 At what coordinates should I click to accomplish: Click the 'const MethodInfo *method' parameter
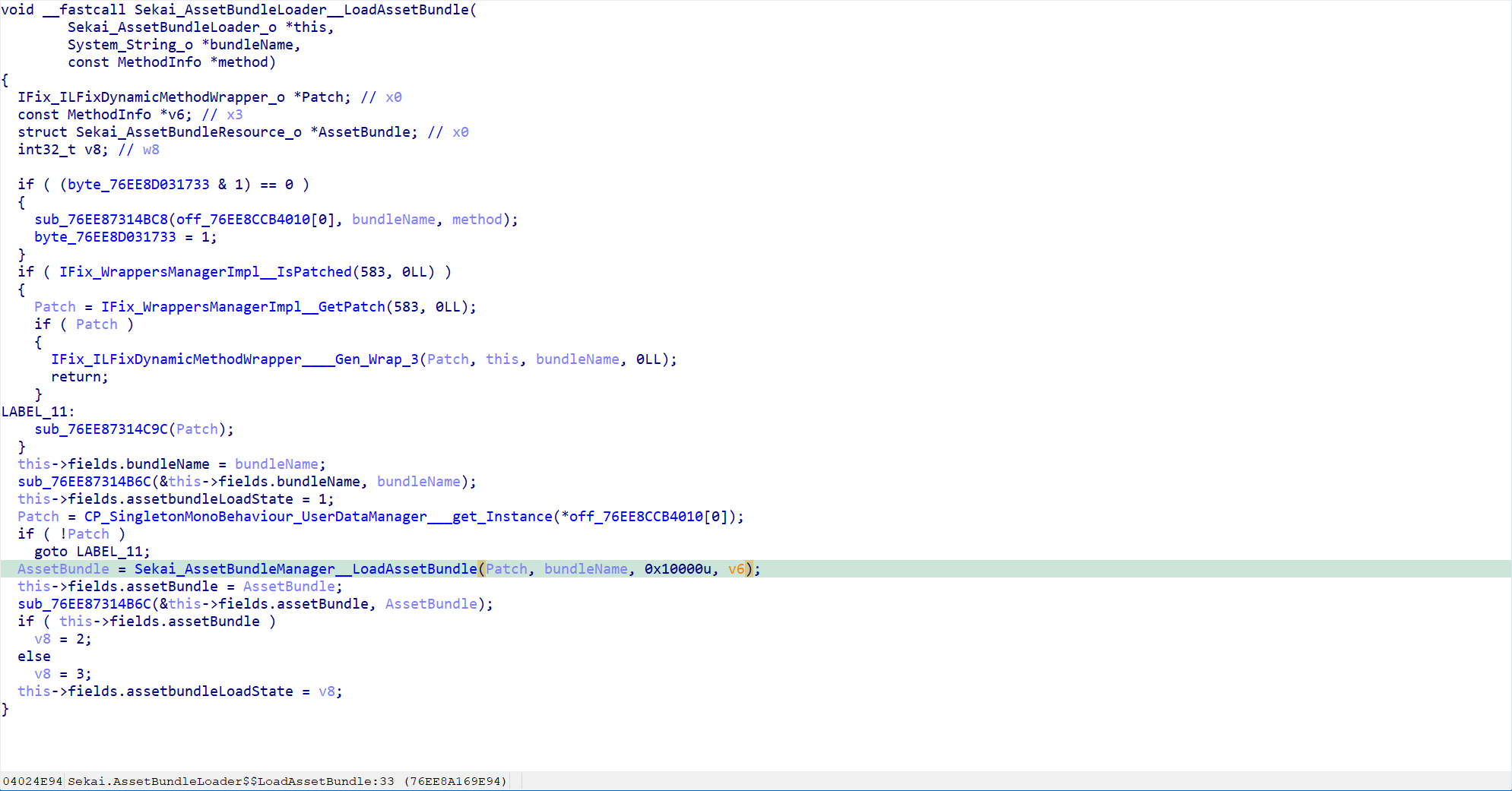click(x=171, y=62)
